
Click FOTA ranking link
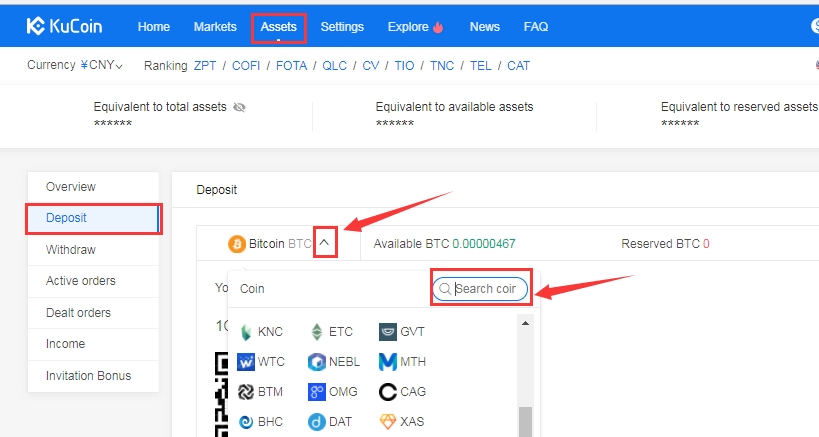pyautogui.click(x=291, y=66)
